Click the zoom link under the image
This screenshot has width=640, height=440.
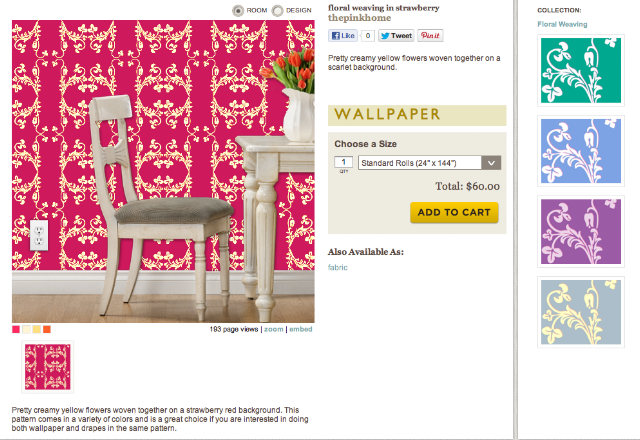click(x=273, y=329)
